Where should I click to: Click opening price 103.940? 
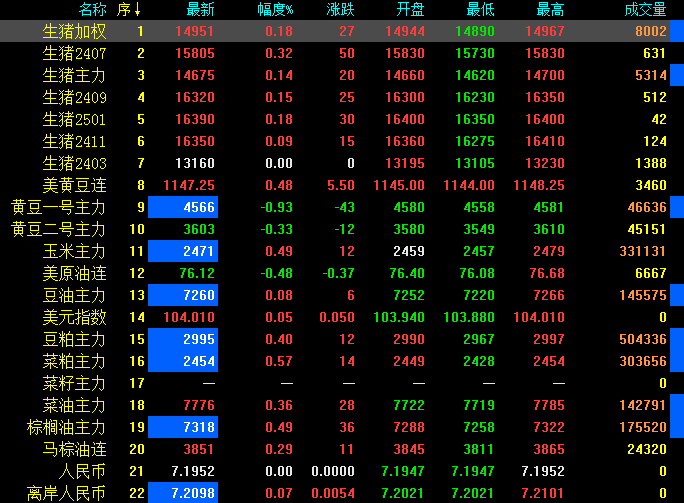(399, 317)
